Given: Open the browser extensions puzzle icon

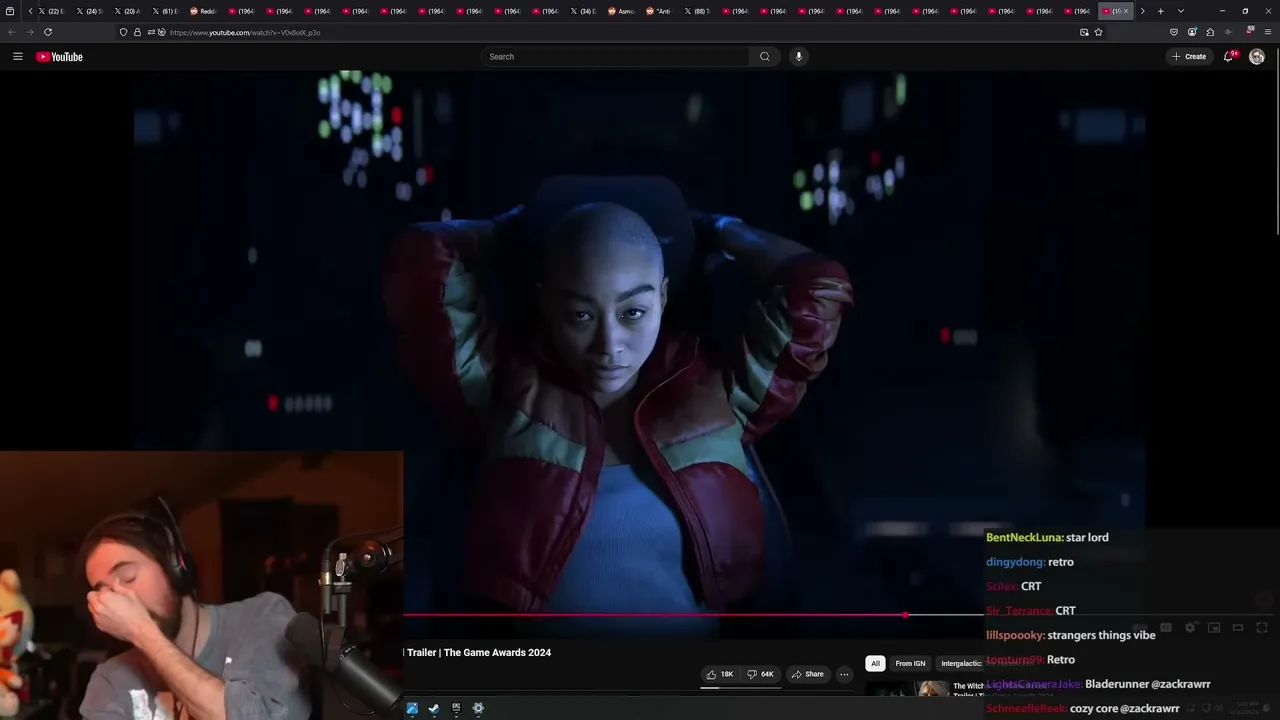Looking at the screenshot, I should pos(1210,32).
